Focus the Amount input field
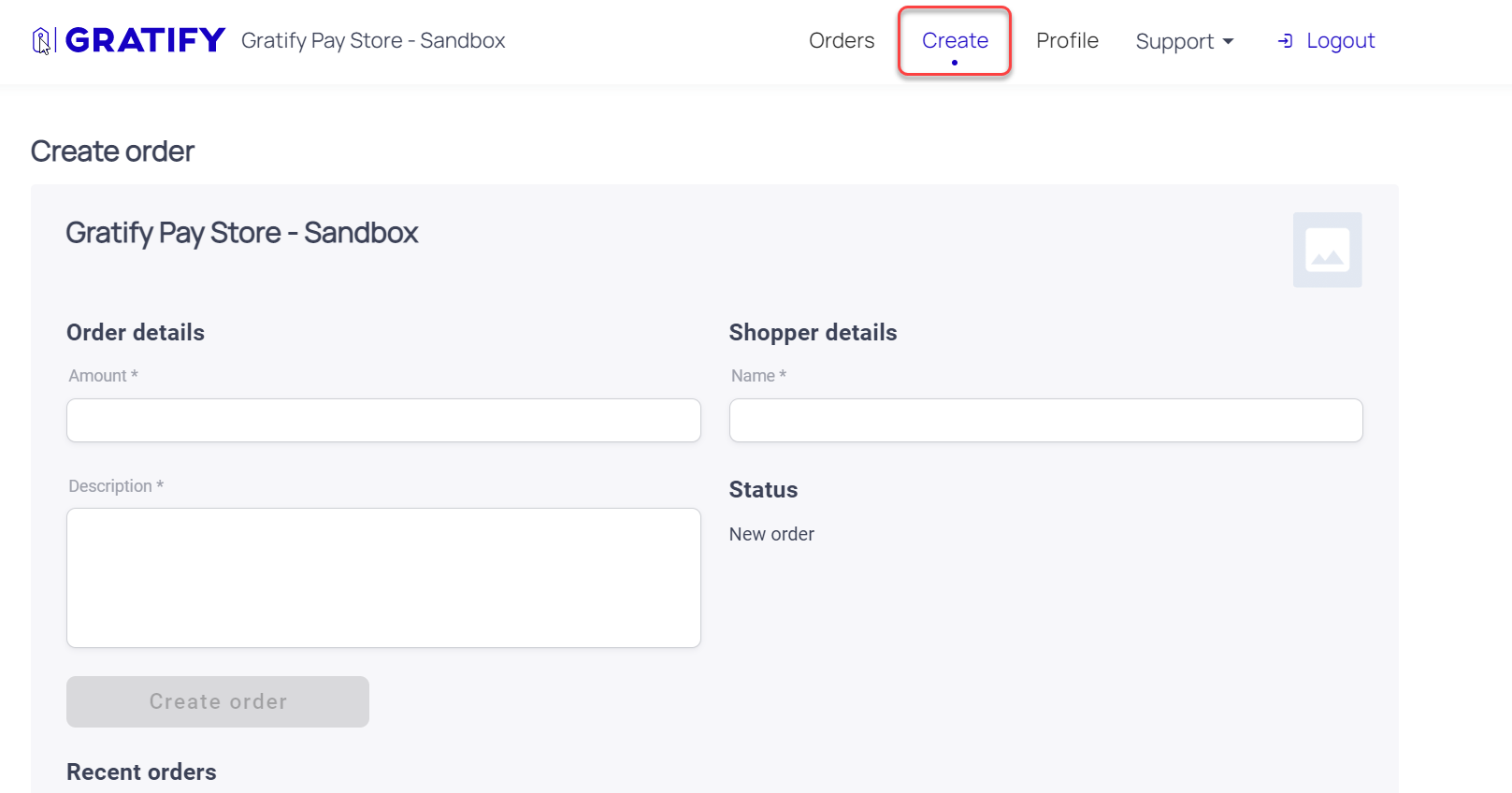 (x=383, y=420)
